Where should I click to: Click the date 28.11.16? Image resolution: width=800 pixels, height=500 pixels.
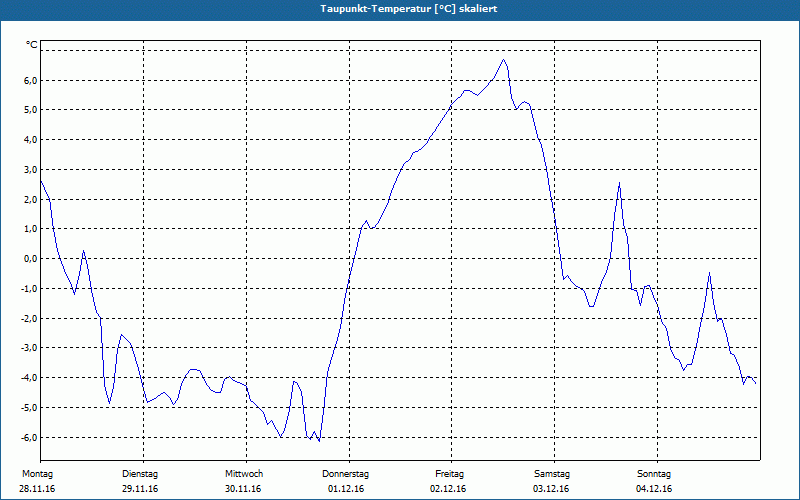pos(37,489)
